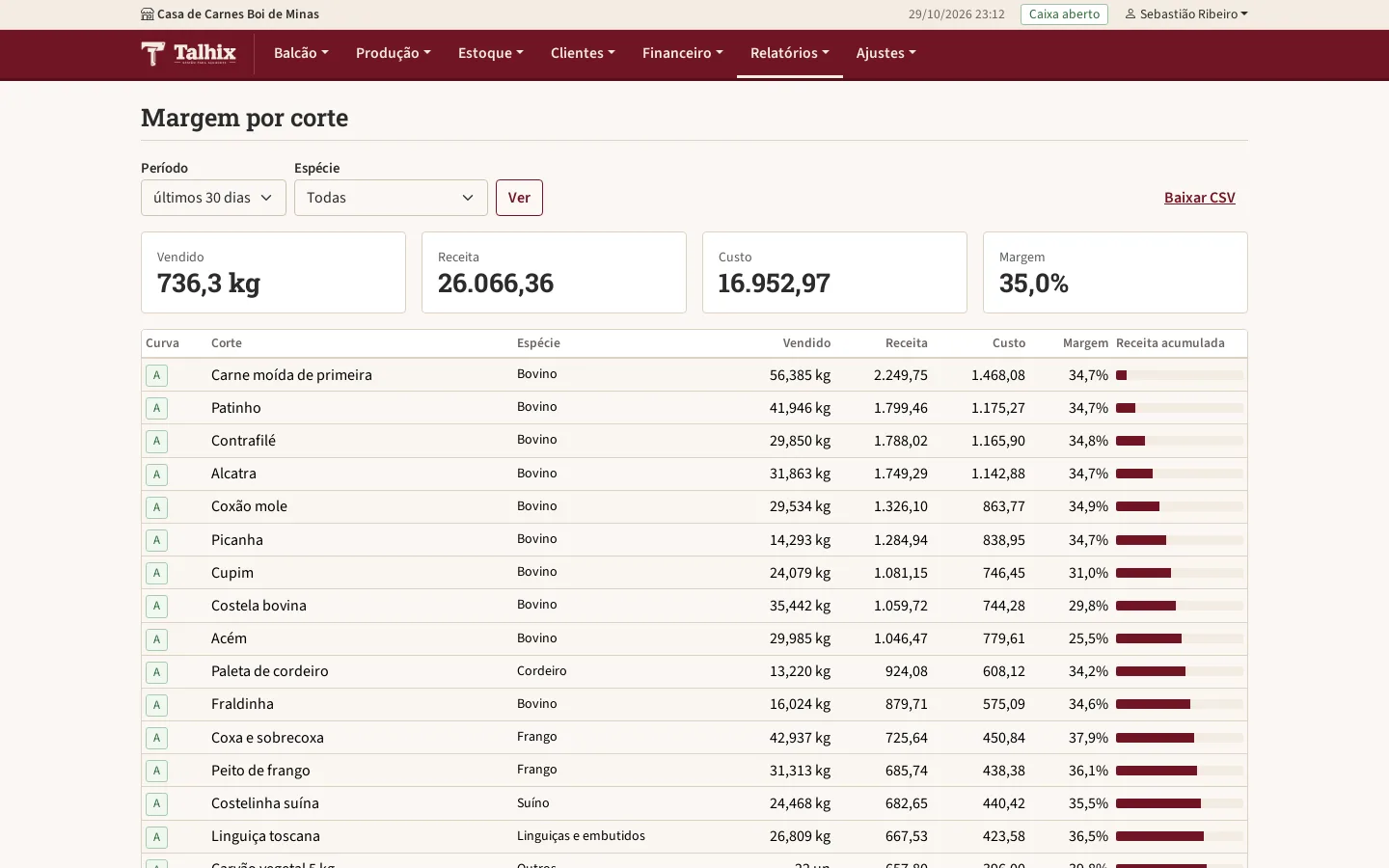The height and width of the screenshot is (868, 1389).
Task: Open the Clientes menu
Action: pyautogui.click(x=583, y=53)
